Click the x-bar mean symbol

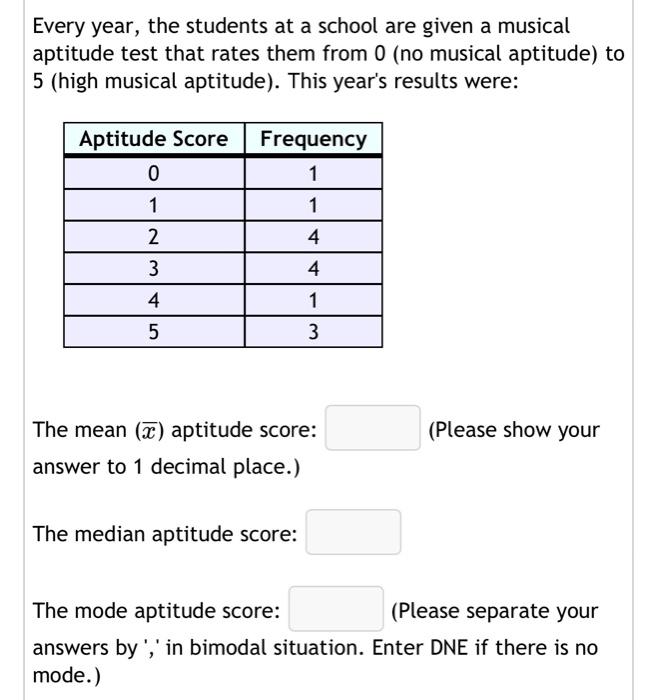(149, 431)
